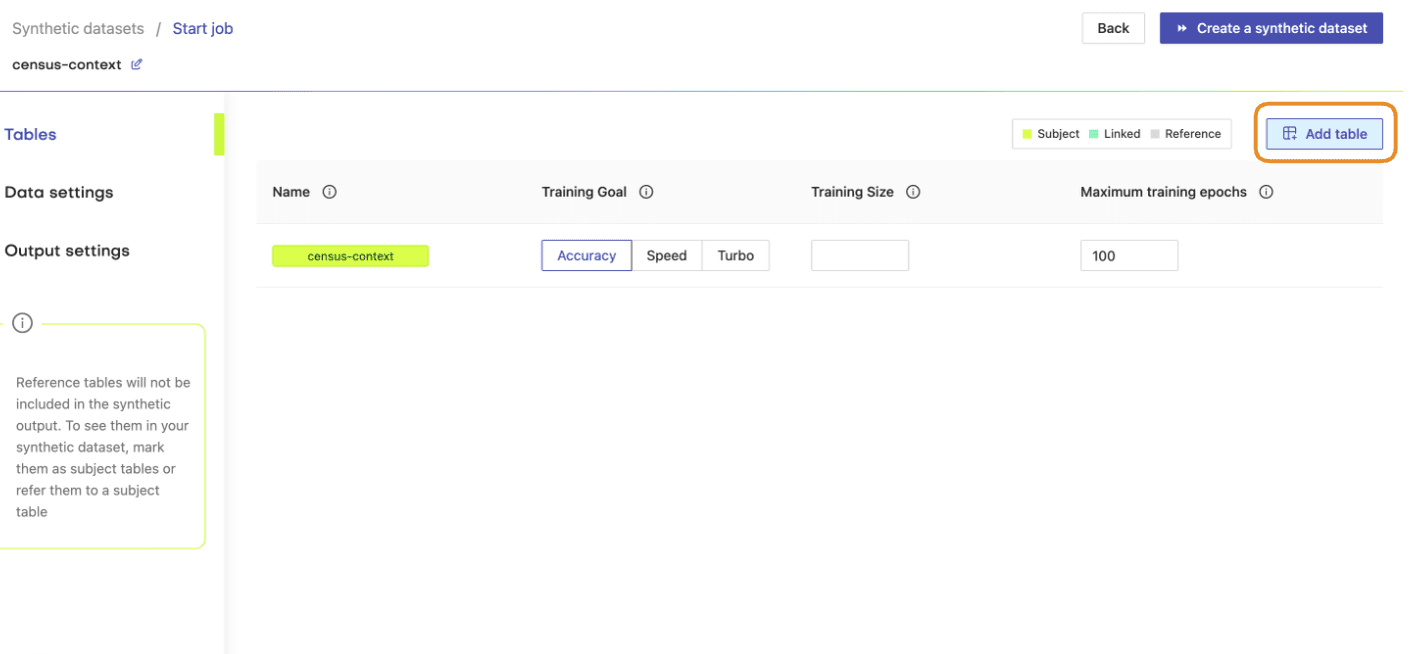Select the Speed training goal

click(x=667, y=256)
